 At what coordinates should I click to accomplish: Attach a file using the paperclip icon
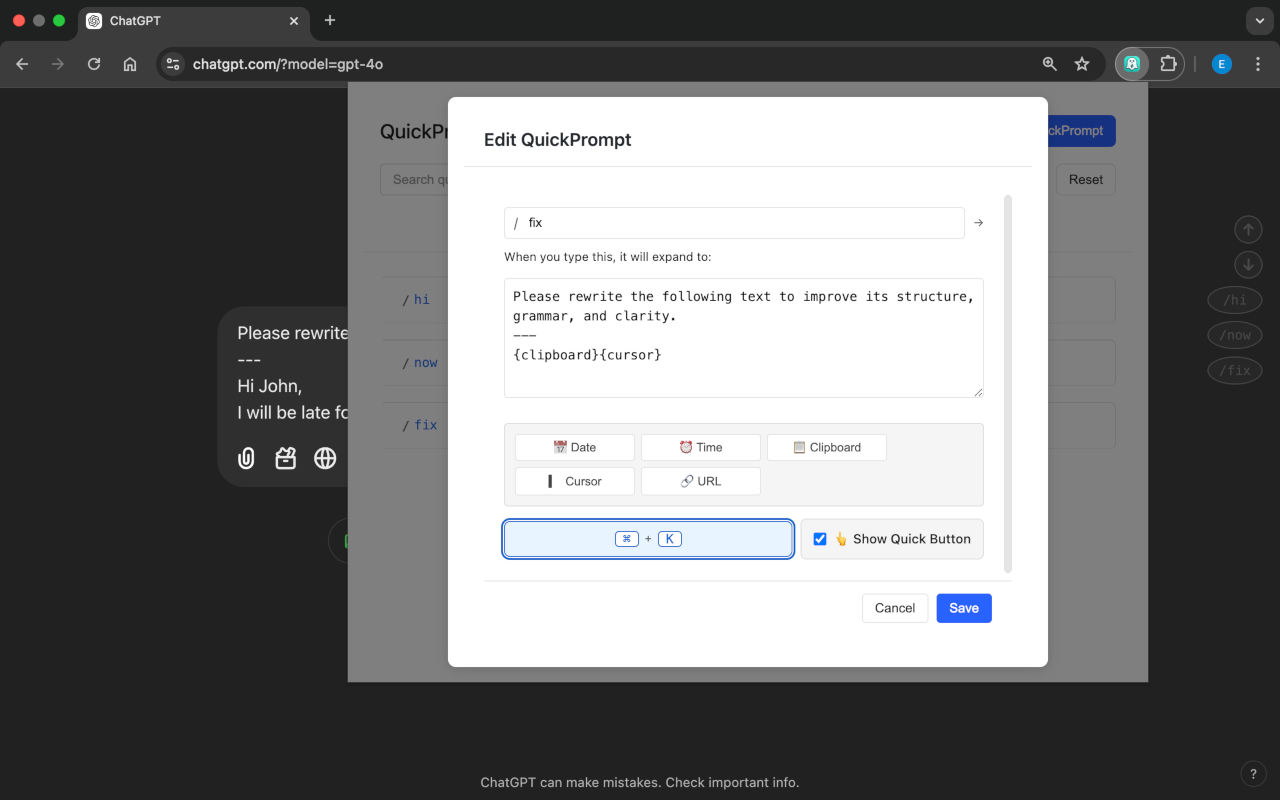coord(246,458)
